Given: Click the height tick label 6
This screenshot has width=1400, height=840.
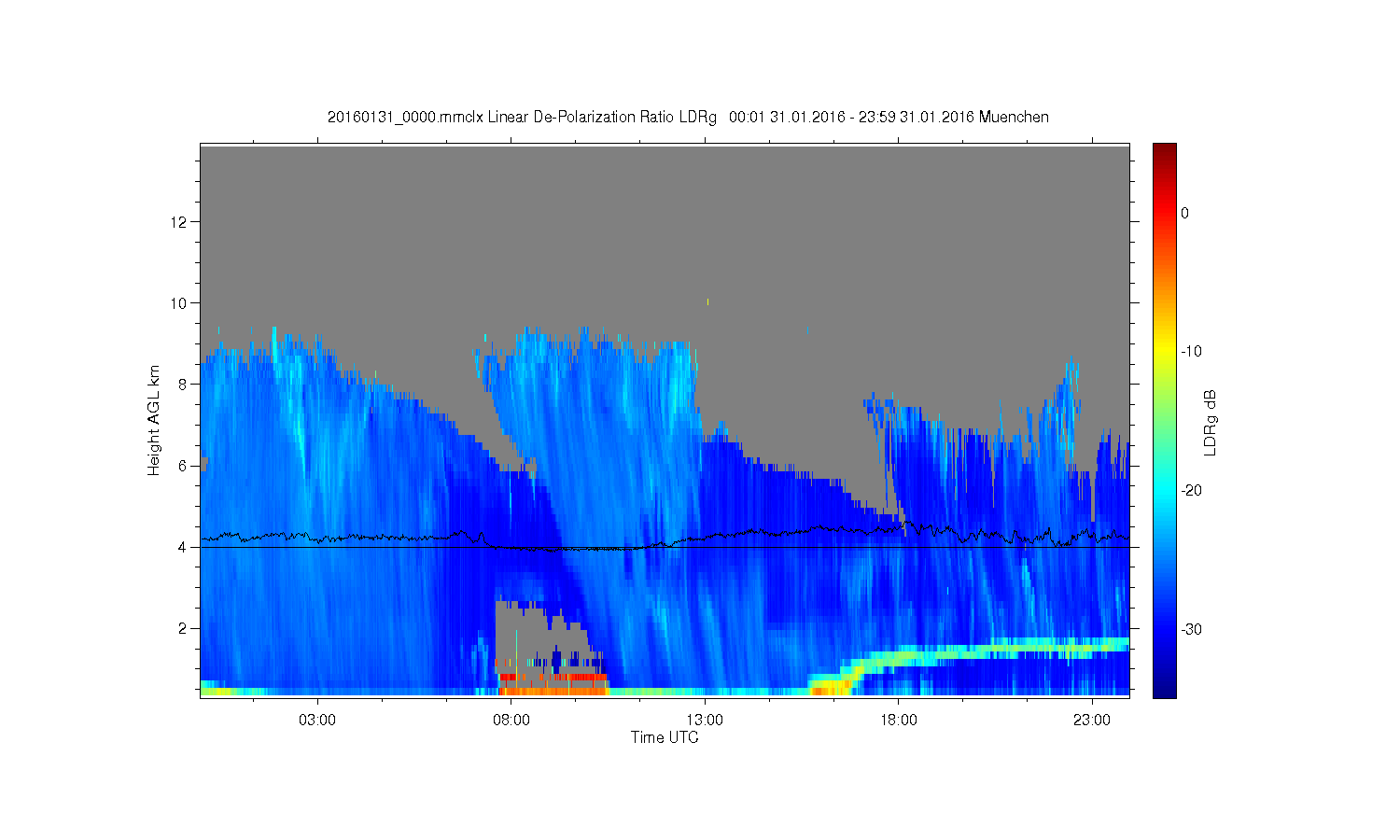Looking at the screenshot, I should point(184,466).
